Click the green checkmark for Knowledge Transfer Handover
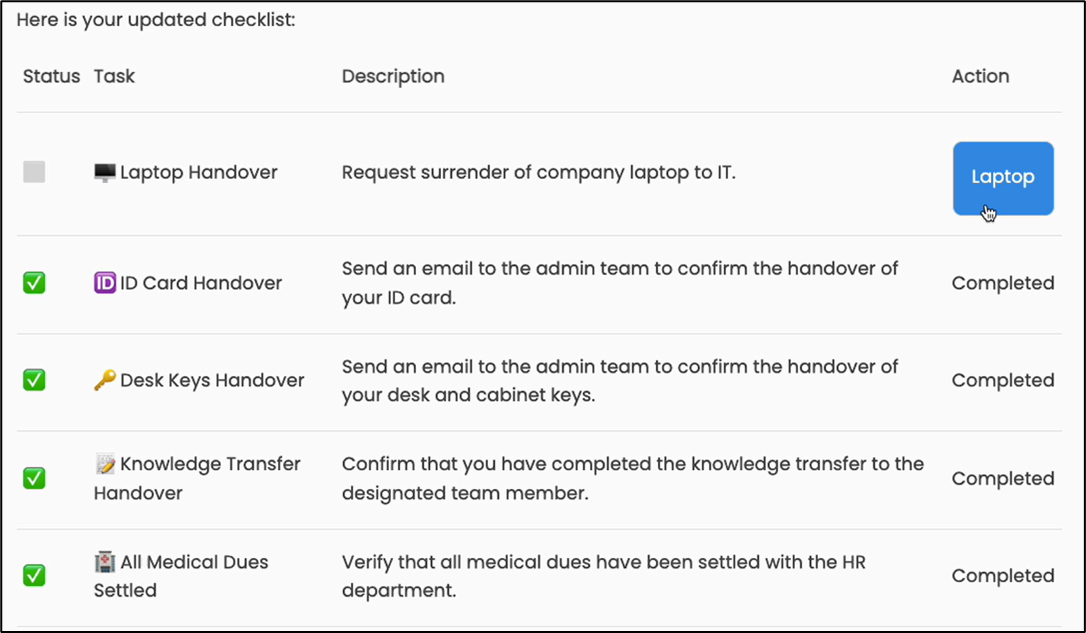This screenshot has height=633, width=1086. [x=35, y=478]
